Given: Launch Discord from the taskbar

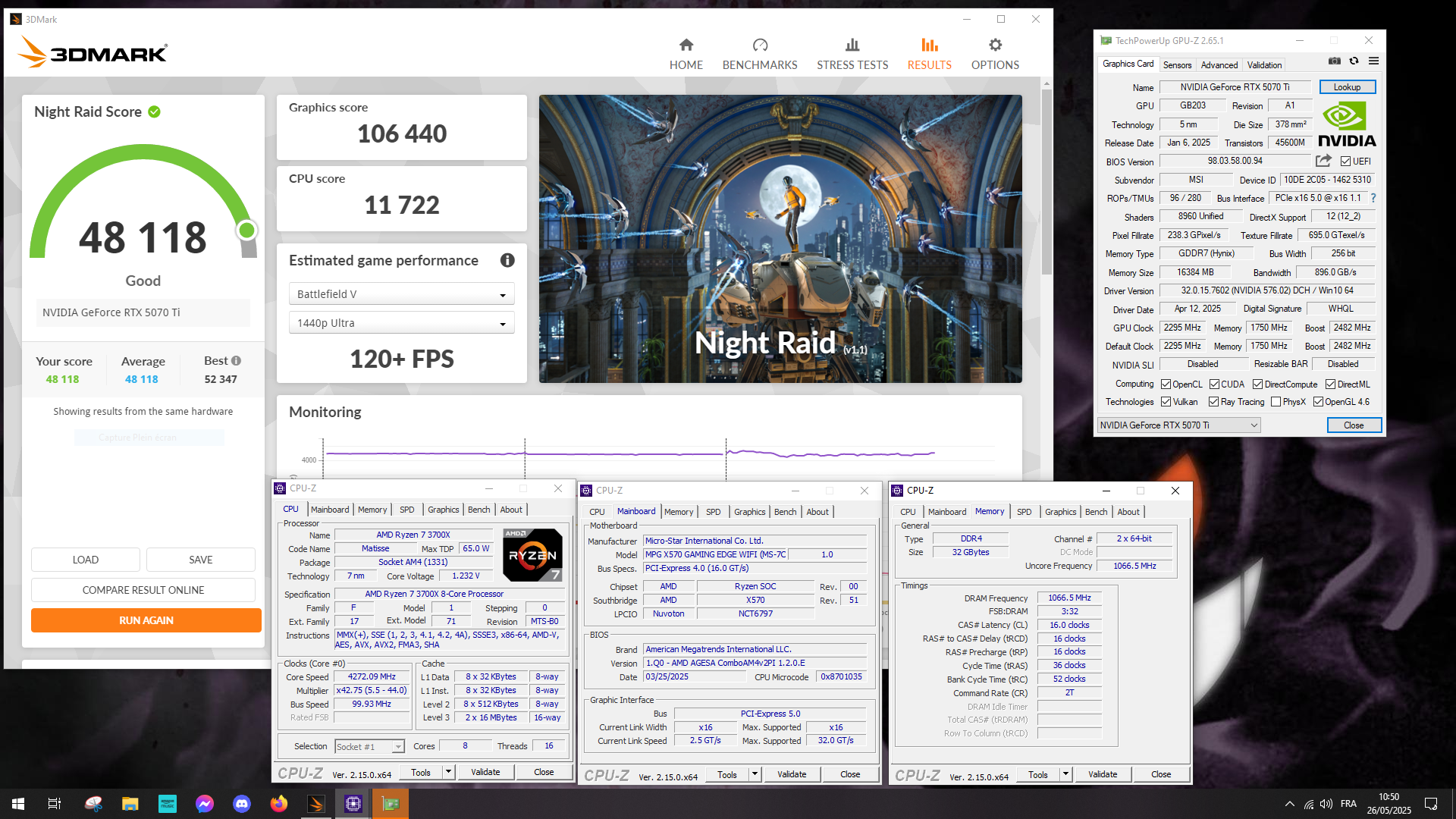Looking at the screenshot, I should (x=241, y=804).
